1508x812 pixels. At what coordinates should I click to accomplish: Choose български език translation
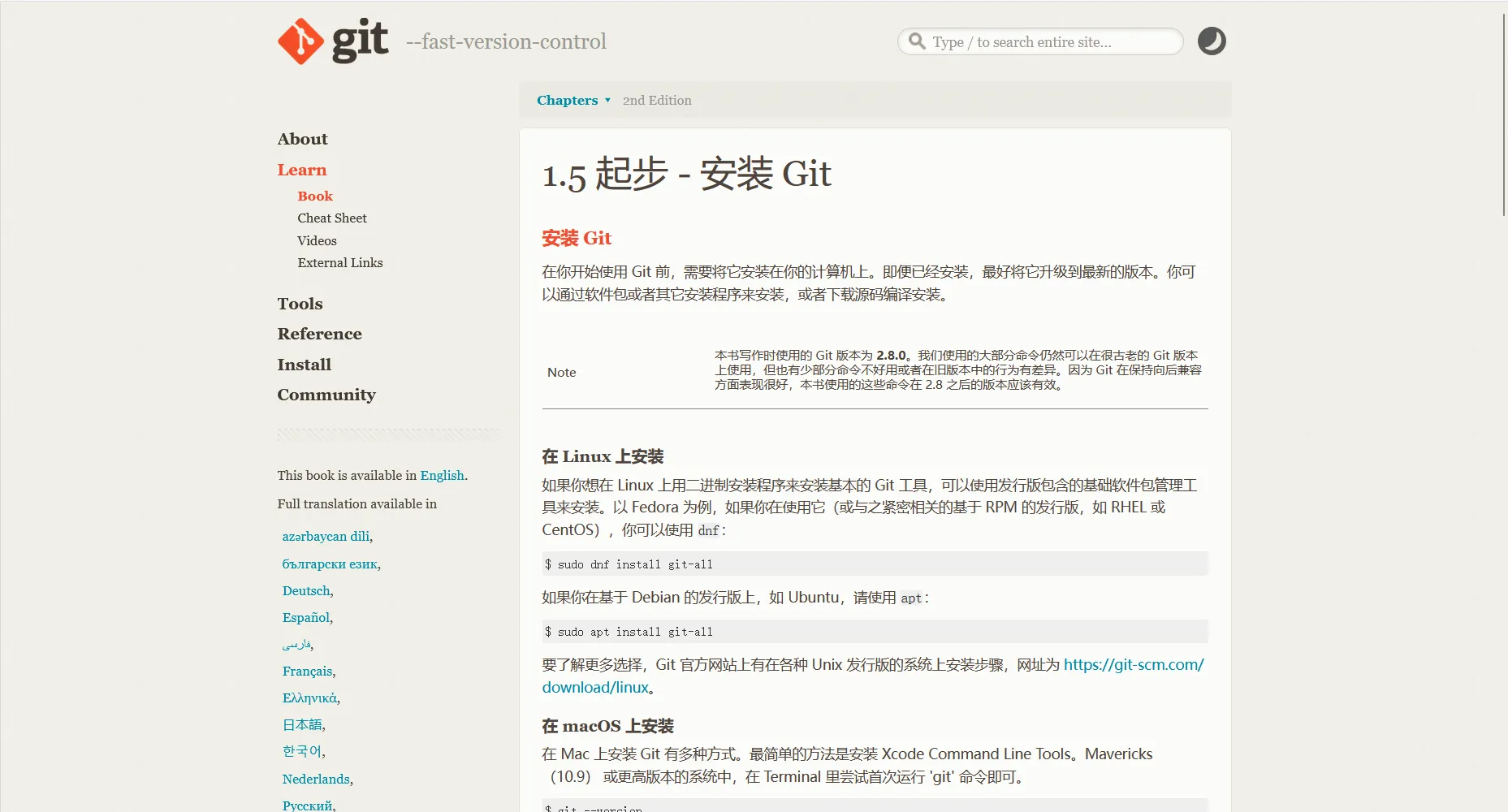click(330, 564)
